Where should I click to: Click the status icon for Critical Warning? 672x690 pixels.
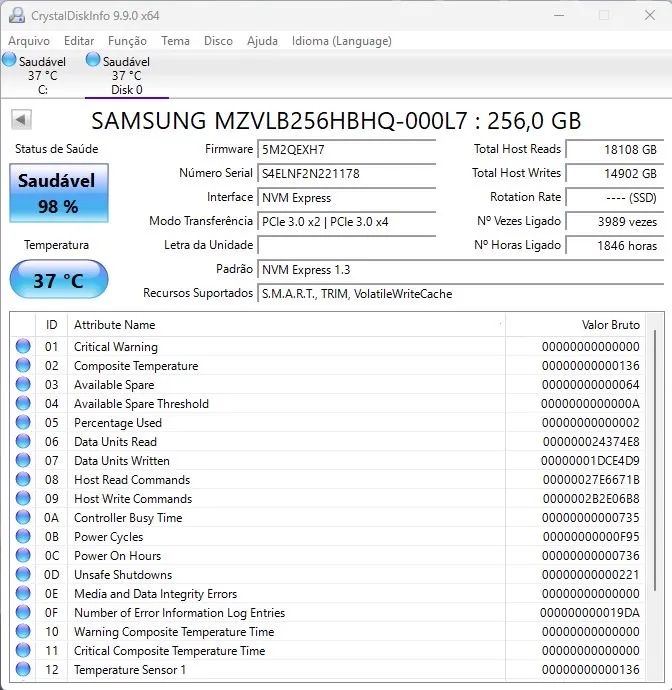tap(23, 346)
